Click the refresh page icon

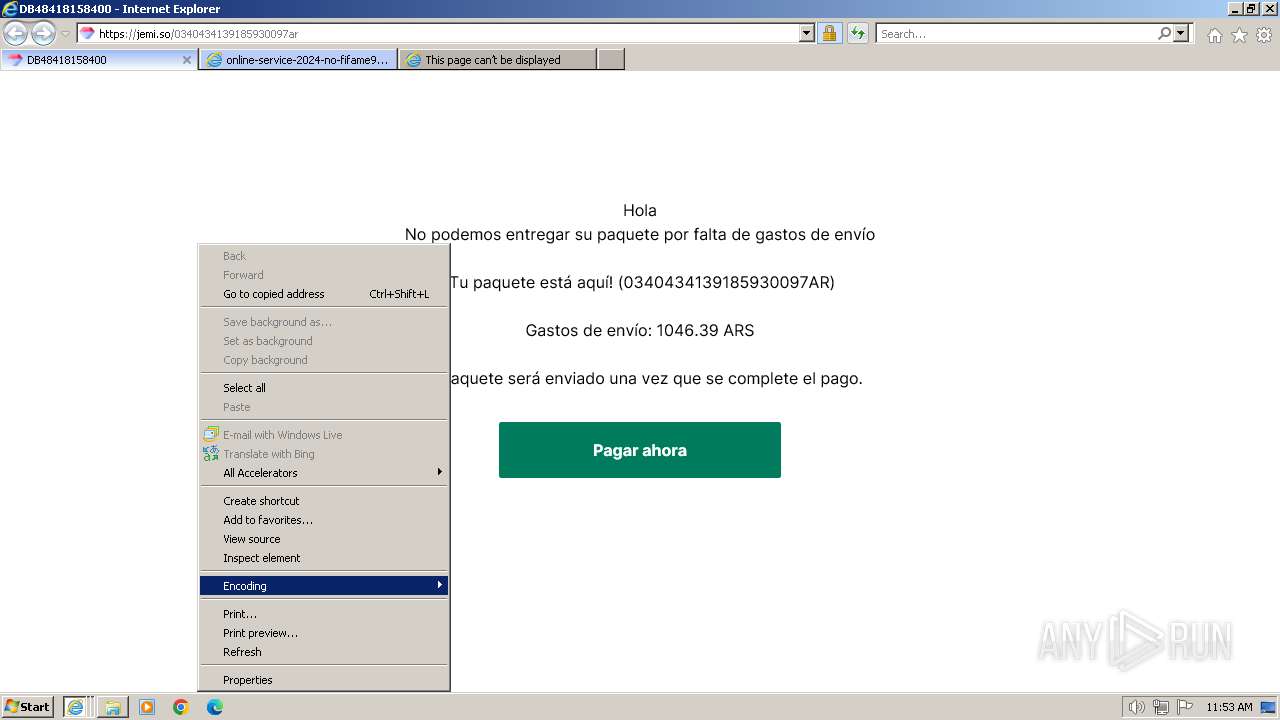pyautogui.click(x=858, y=33)
